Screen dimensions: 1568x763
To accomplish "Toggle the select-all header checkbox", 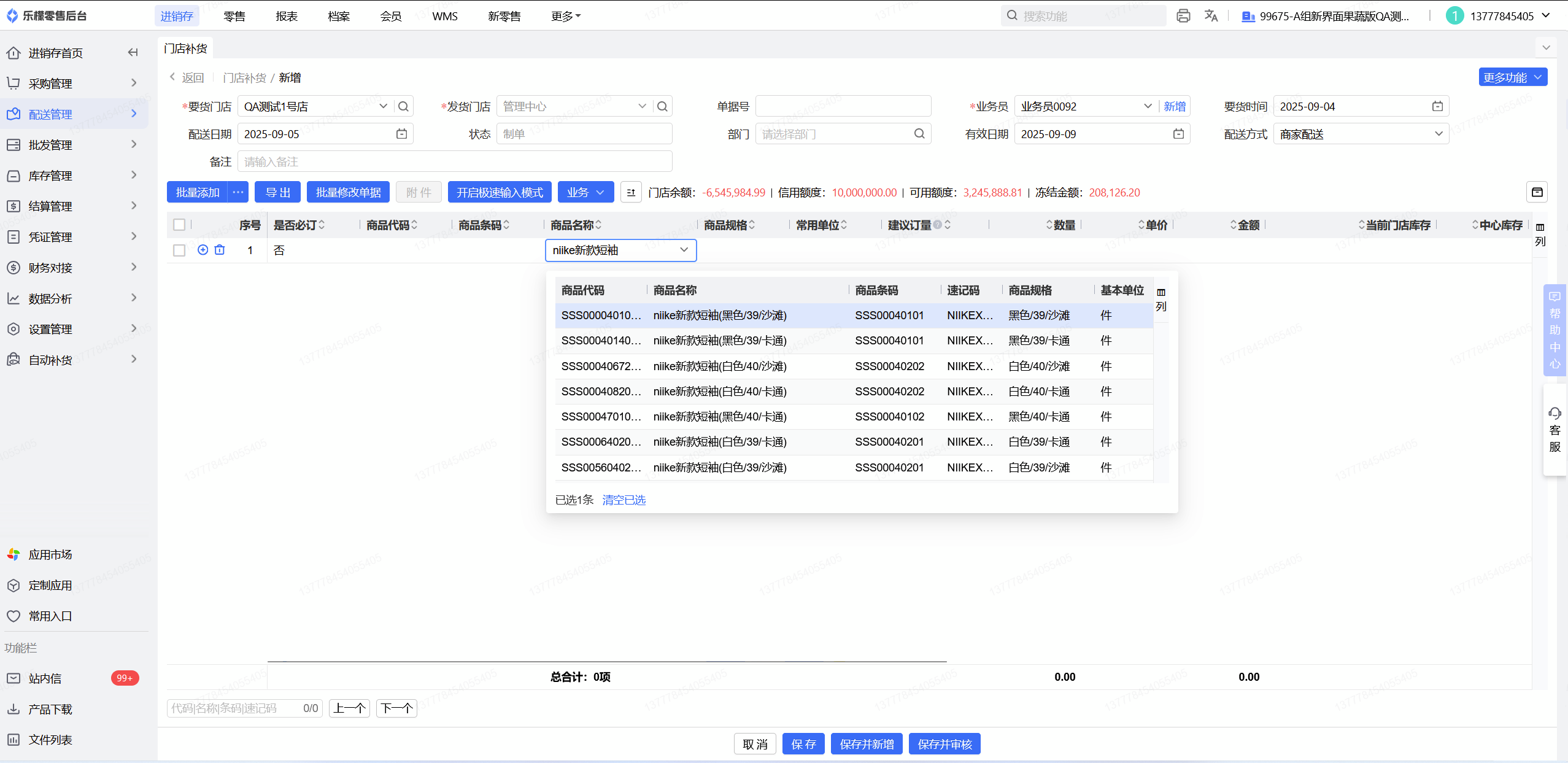I will click(x=179, y=225).
